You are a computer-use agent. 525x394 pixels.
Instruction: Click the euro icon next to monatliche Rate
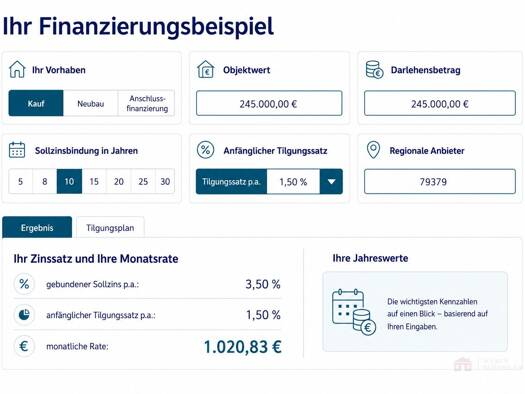pyautogui.click(x=24, y=346)
